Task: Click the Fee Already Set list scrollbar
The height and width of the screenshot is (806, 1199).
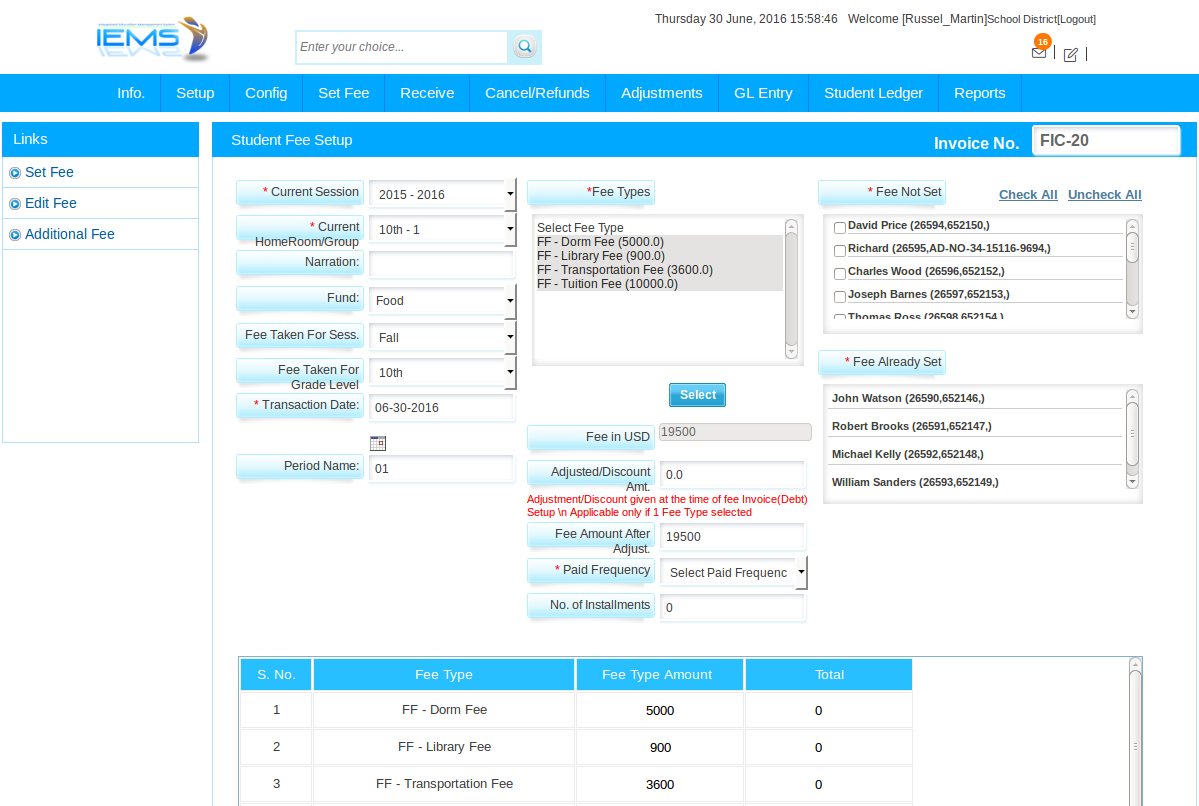Action: click(1132, 439)
